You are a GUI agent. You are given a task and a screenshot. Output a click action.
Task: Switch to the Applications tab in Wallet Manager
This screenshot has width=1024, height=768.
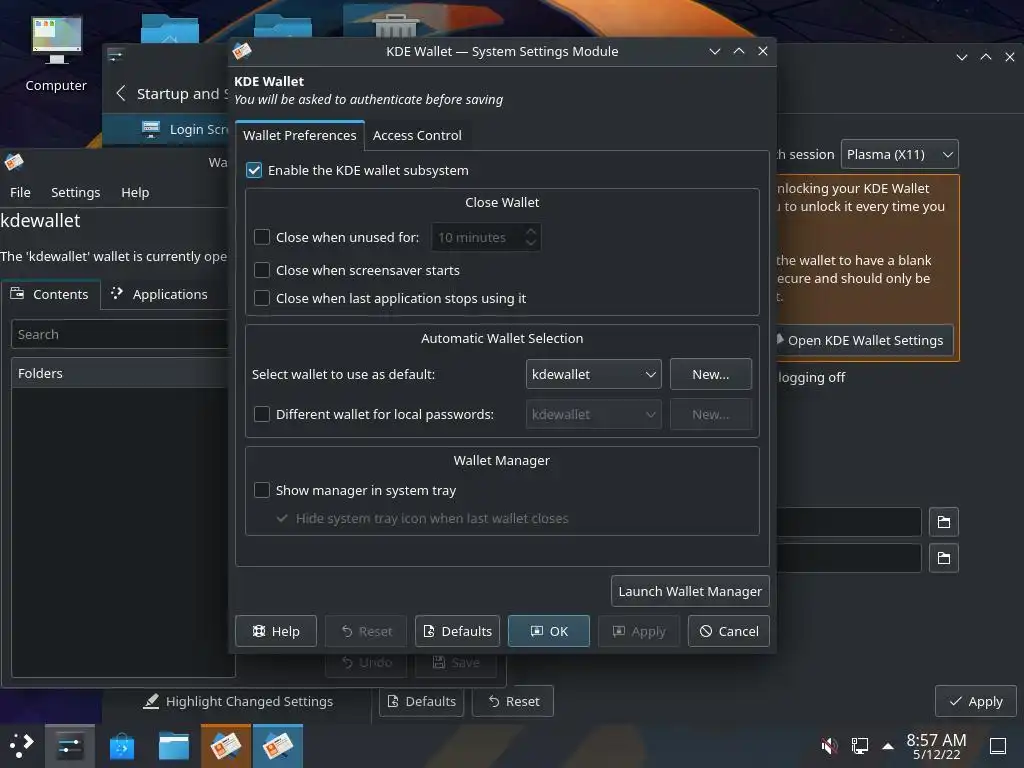tap(159, 294)
